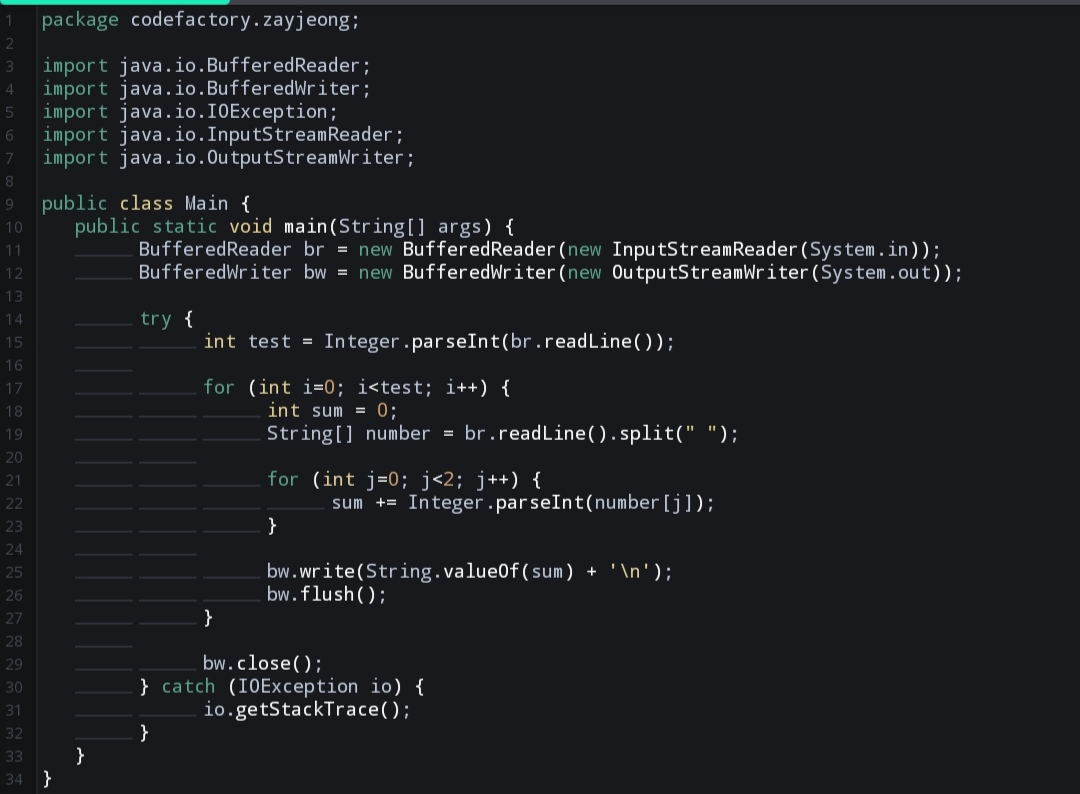The width and height of the screenshot is (1080, 794).
Task: Click 'Integer.parseInt(br.readLine())' on line 15
Action: coord(494,342)
